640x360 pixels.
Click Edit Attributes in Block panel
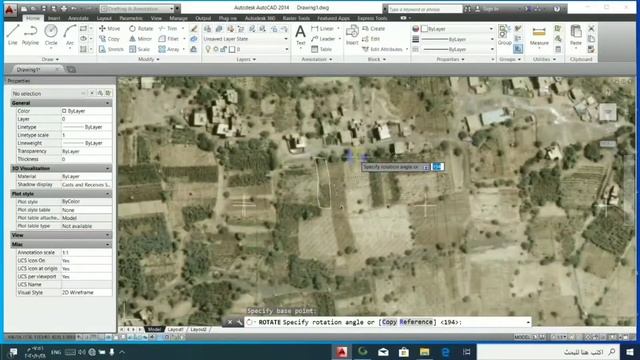pos(382,49)
